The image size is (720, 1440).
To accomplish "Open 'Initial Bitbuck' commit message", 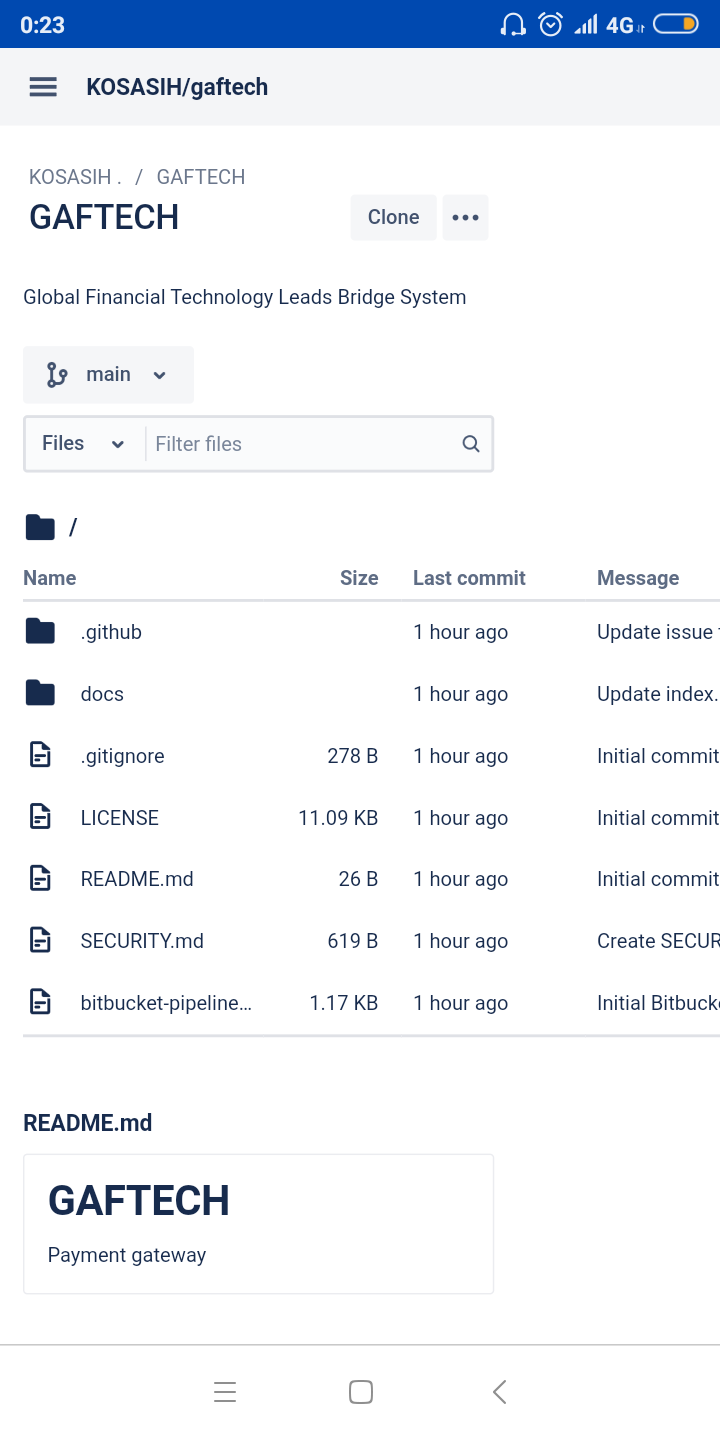I will point(658,1003).
